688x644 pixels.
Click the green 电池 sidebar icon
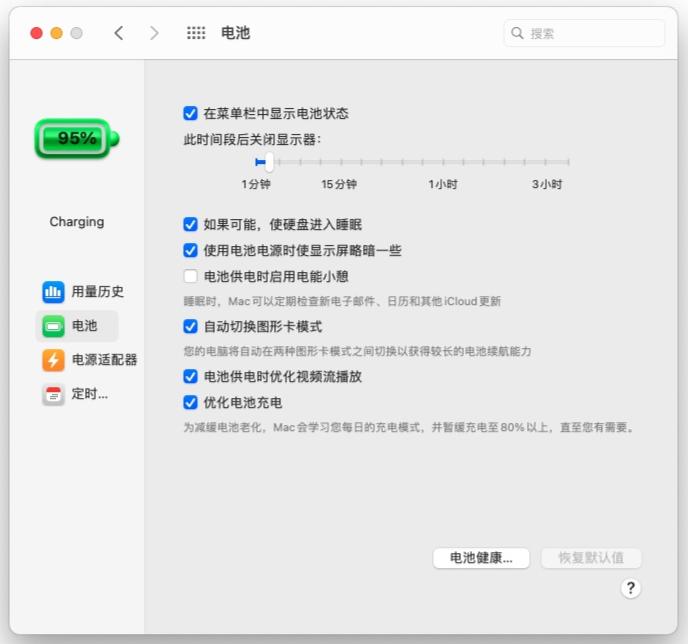(x=54, y=326)
